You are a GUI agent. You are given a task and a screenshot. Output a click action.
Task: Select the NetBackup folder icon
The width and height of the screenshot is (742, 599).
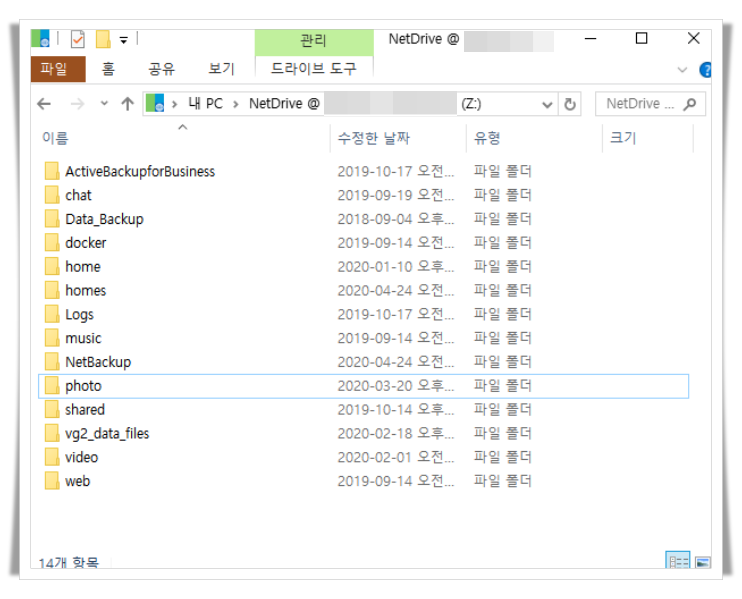(x=52, y=362)
